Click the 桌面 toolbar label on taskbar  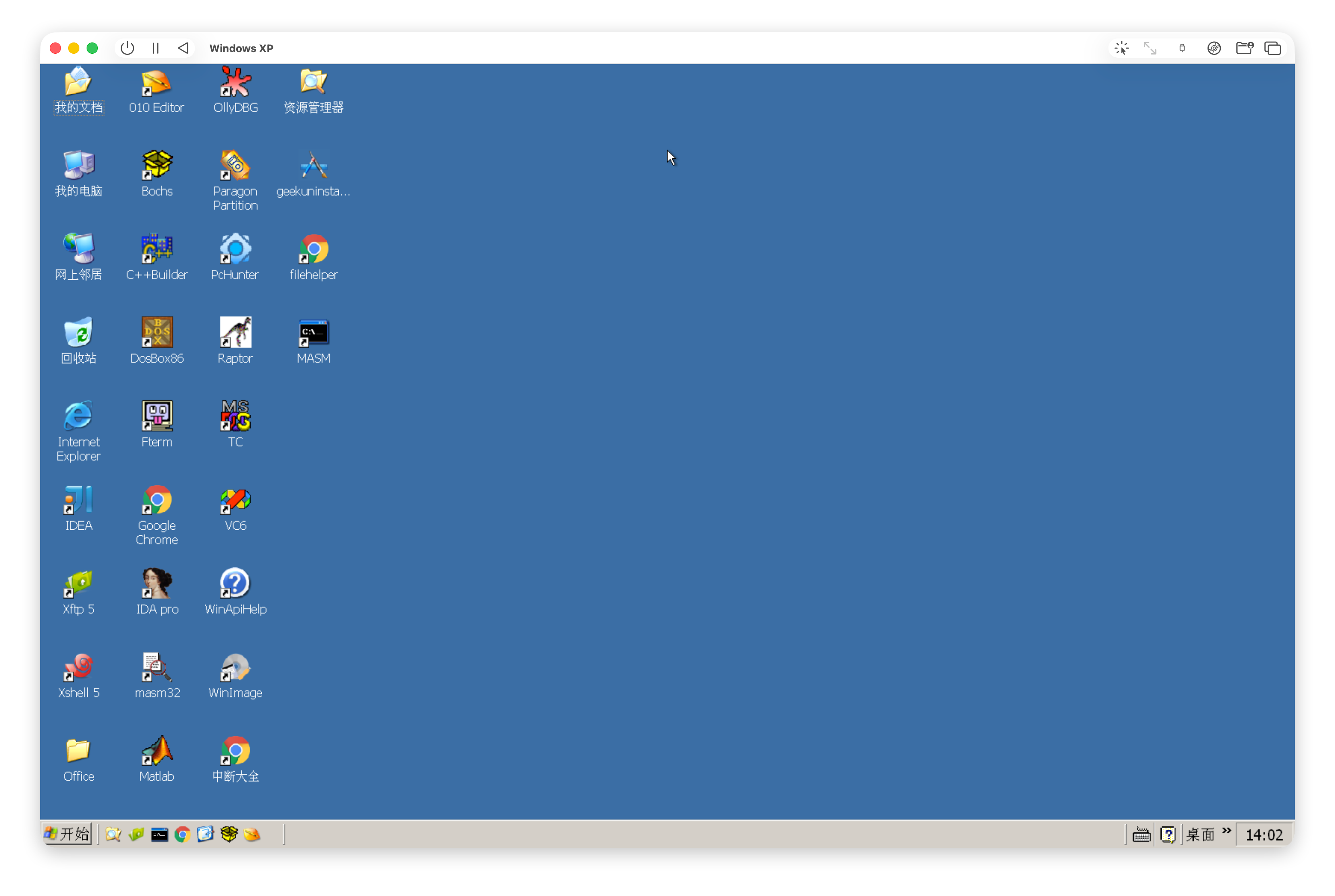tap(1200, 835)
